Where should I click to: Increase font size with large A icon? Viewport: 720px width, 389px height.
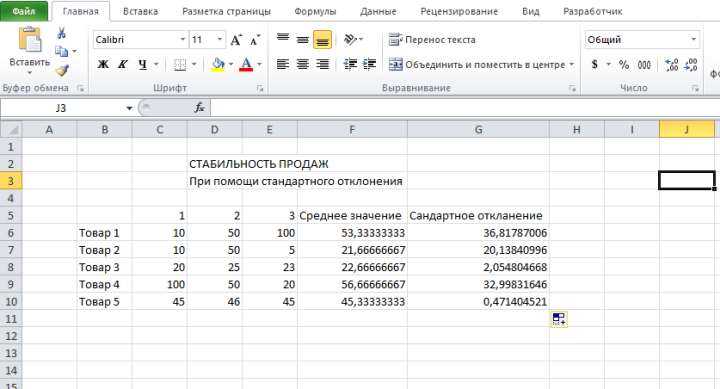236,40
